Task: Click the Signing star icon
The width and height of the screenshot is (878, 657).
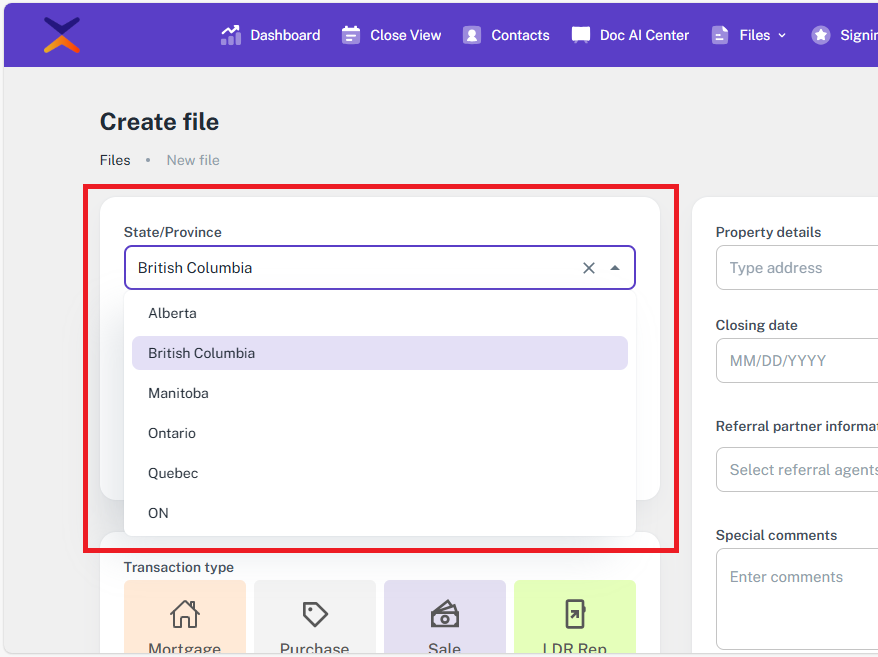Action: pyautogui.click(x=821, y=35)
